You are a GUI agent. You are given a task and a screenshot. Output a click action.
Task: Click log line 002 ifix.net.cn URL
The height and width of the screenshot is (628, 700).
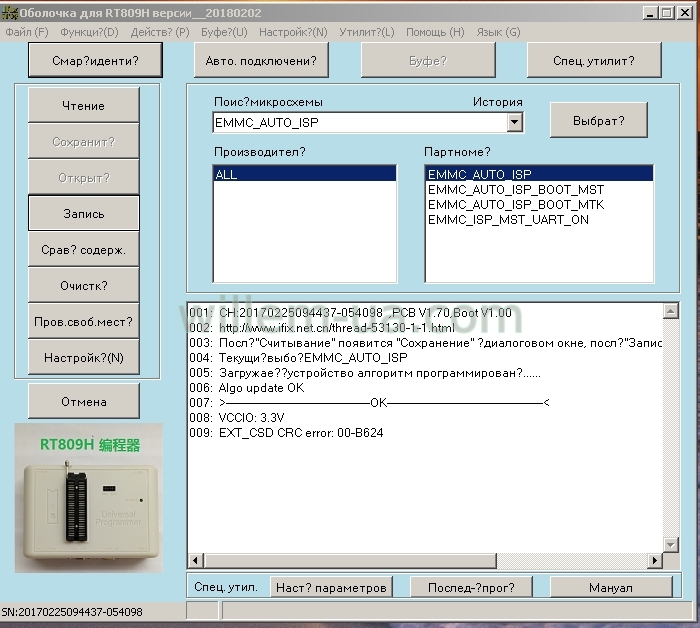point(337,328)
